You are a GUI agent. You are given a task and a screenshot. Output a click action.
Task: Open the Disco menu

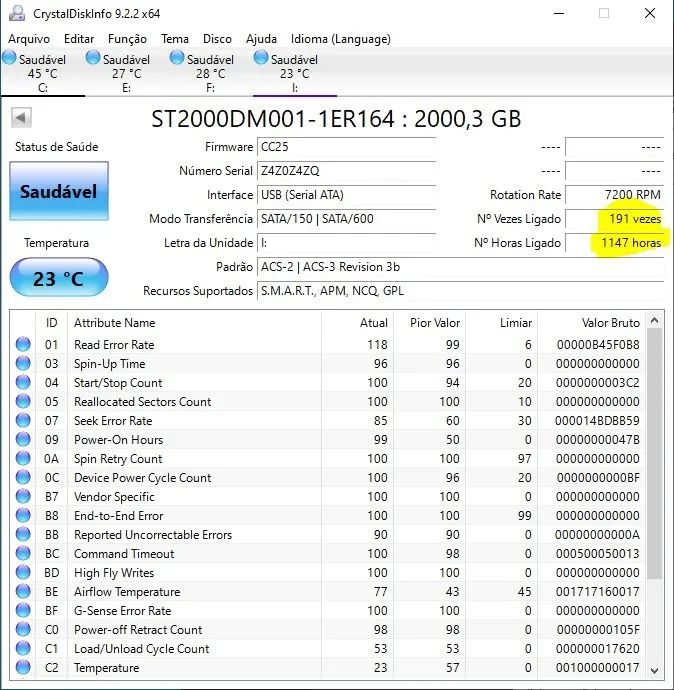point(217,39)
